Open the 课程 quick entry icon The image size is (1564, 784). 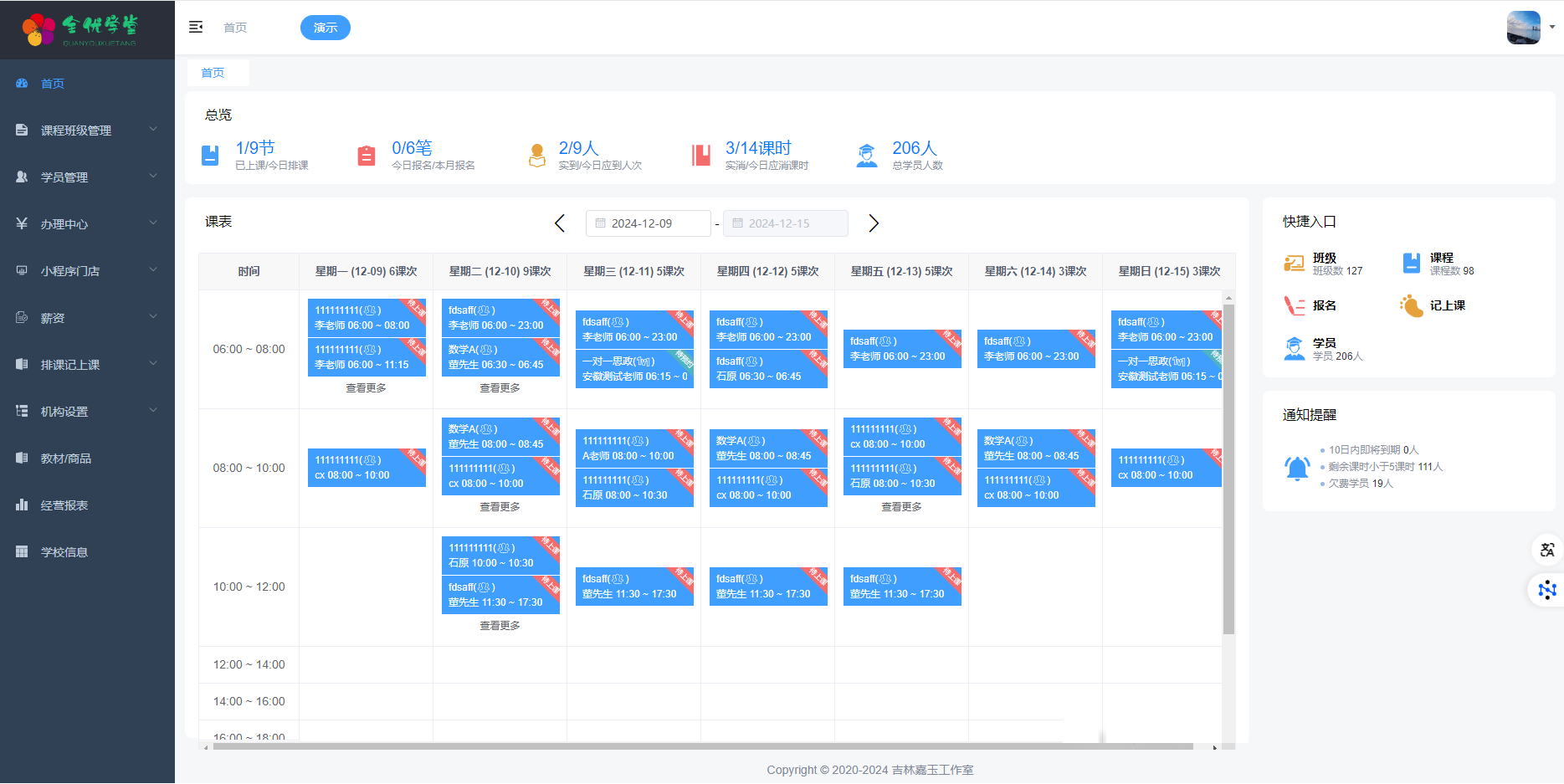click(1411, 264)
